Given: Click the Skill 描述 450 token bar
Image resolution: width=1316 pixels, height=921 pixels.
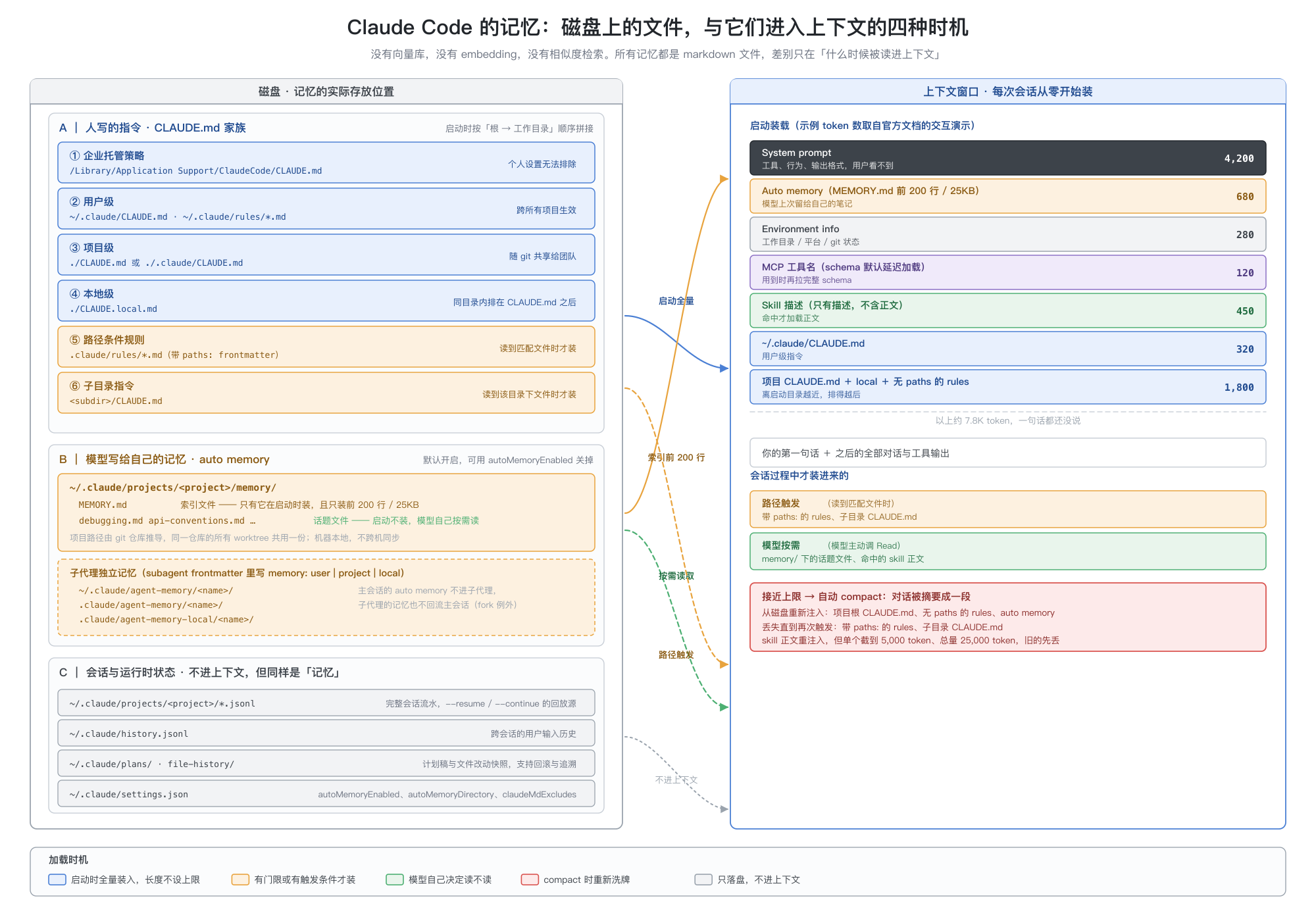Looking at the screenshot, I should 1008,311.
